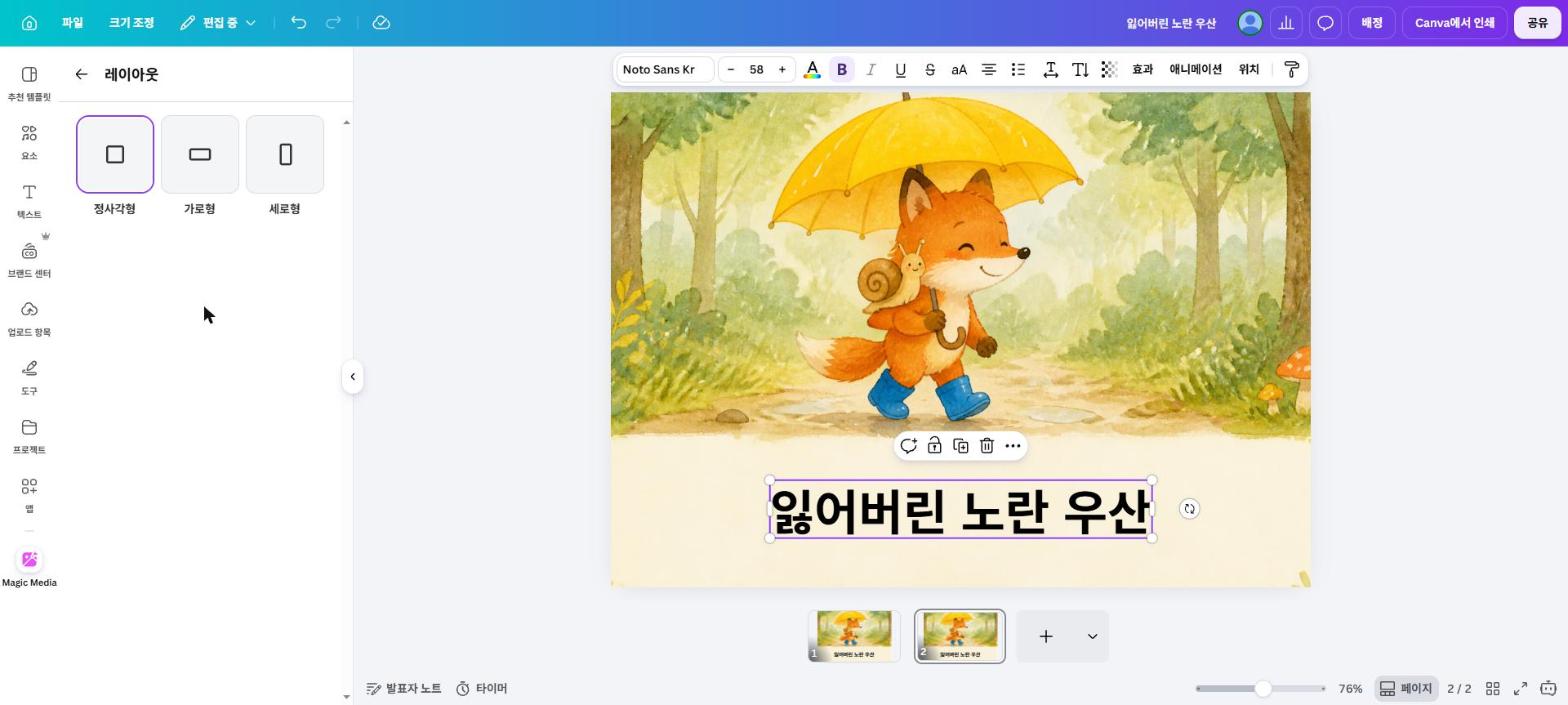Decrease font size with minus

tap(731, 69)
